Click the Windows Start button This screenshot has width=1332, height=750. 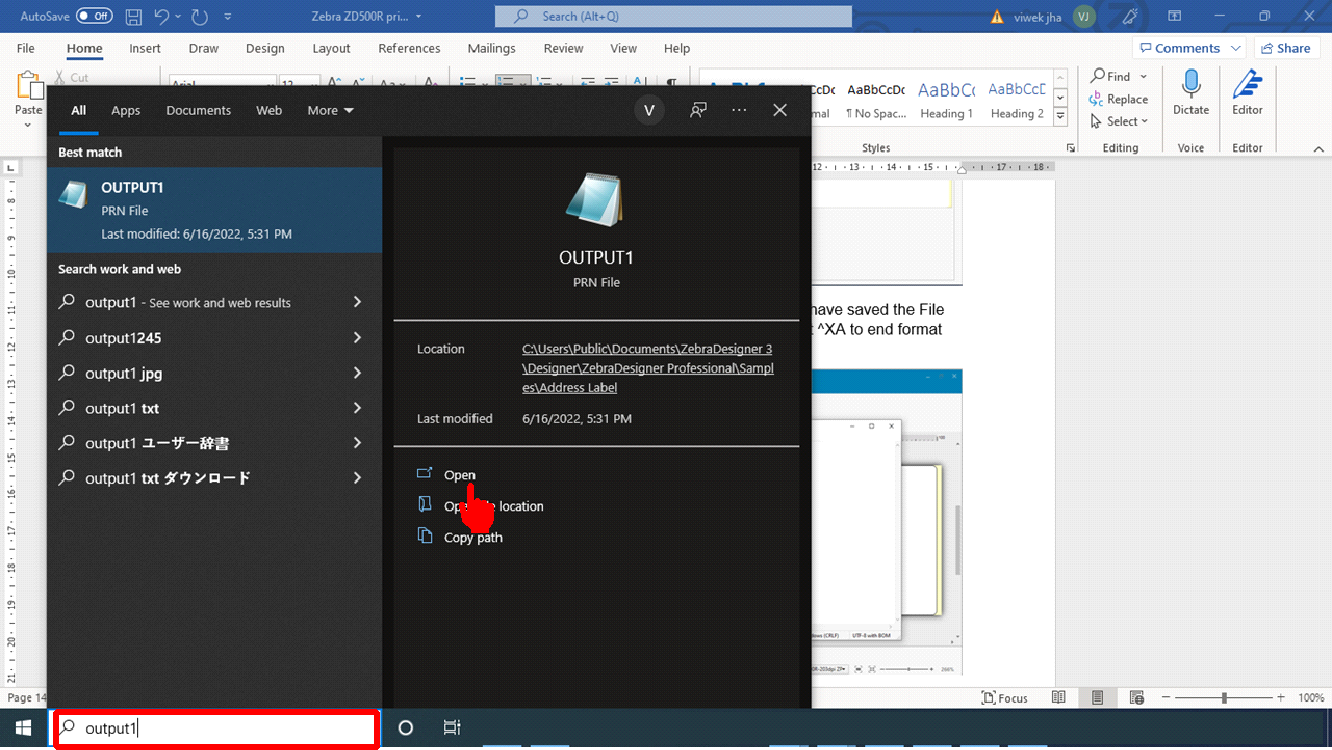tap(23, 728)
